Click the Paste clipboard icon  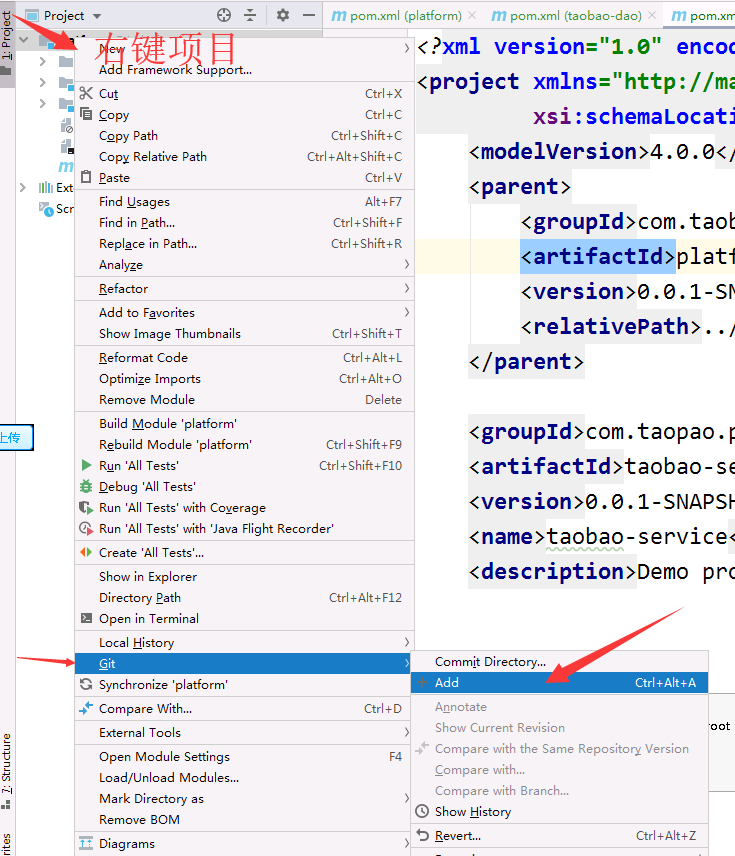tap(86, 177)
